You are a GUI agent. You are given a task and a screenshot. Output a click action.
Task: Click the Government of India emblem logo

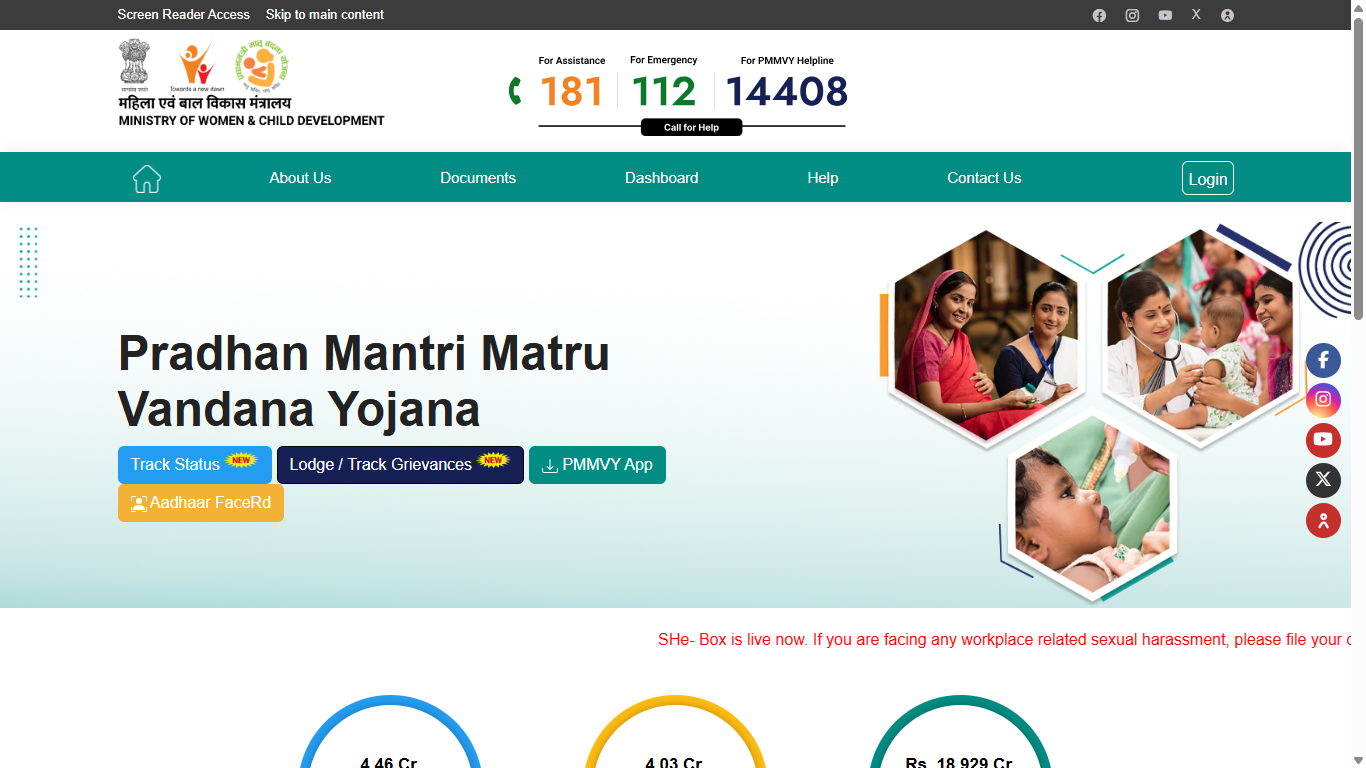pyautogui.click(x=133, y=63)
